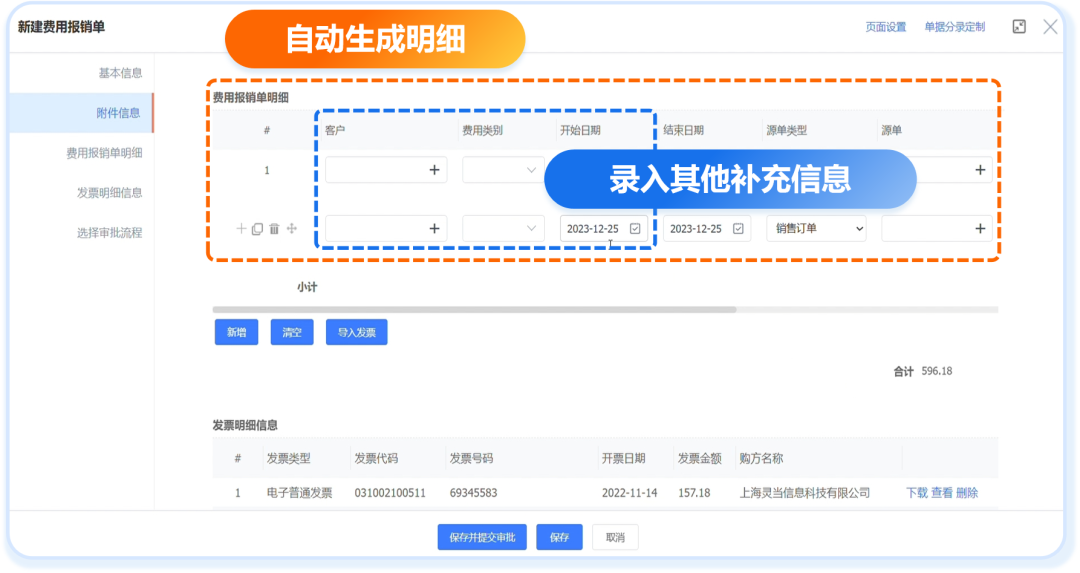
Task: Open the 销售订单 源单类型 dropdown
Action: click(x=816, y=229)
